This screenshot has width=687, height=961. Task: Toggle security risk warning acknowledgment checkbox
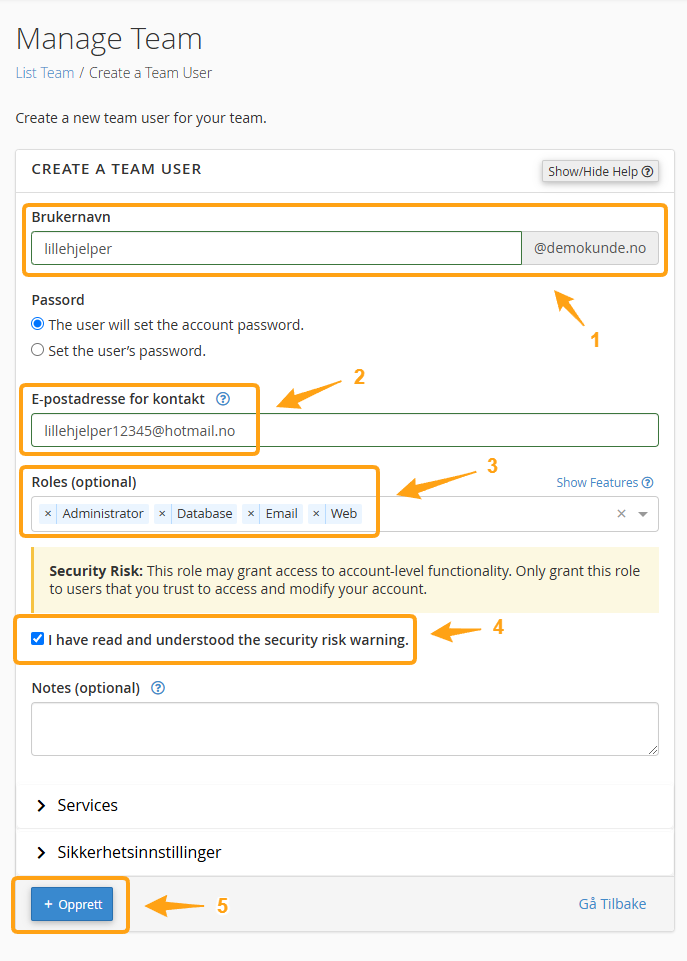tap(38, 639)
